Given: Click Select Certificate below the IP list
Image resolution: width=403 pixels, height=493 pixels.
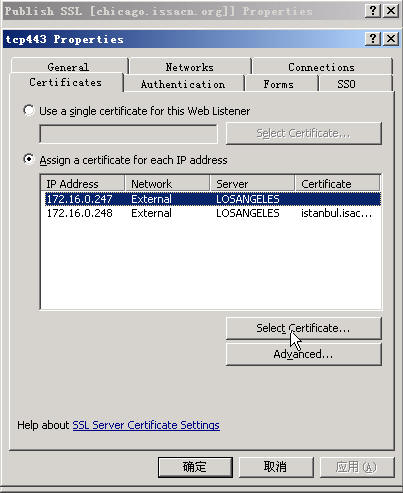Looking at the screenshot, I should pyautogui.click(x=304, y=328).
